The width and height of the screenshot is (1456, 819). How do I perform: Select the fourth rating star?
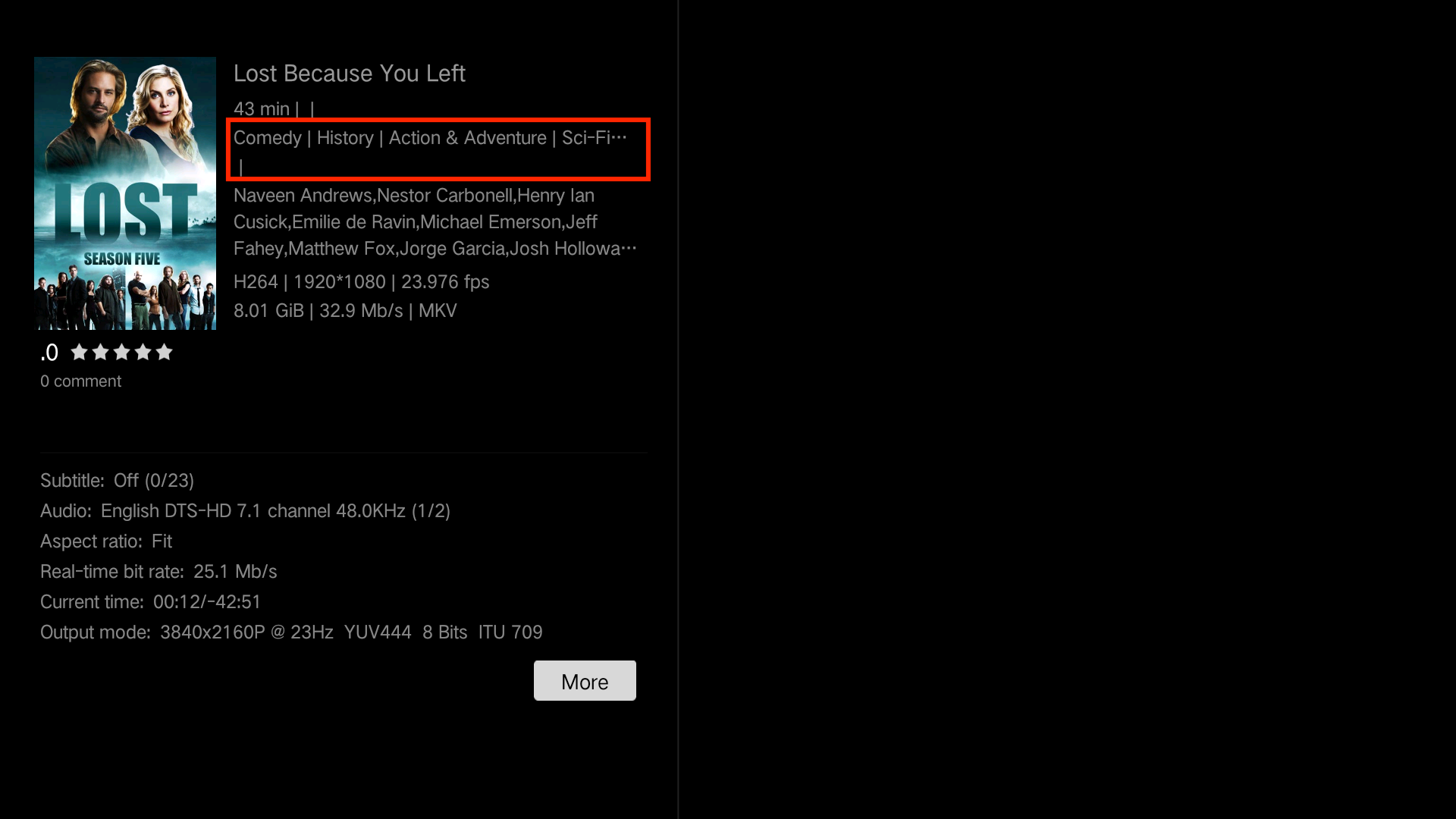[x=143, y=352]
